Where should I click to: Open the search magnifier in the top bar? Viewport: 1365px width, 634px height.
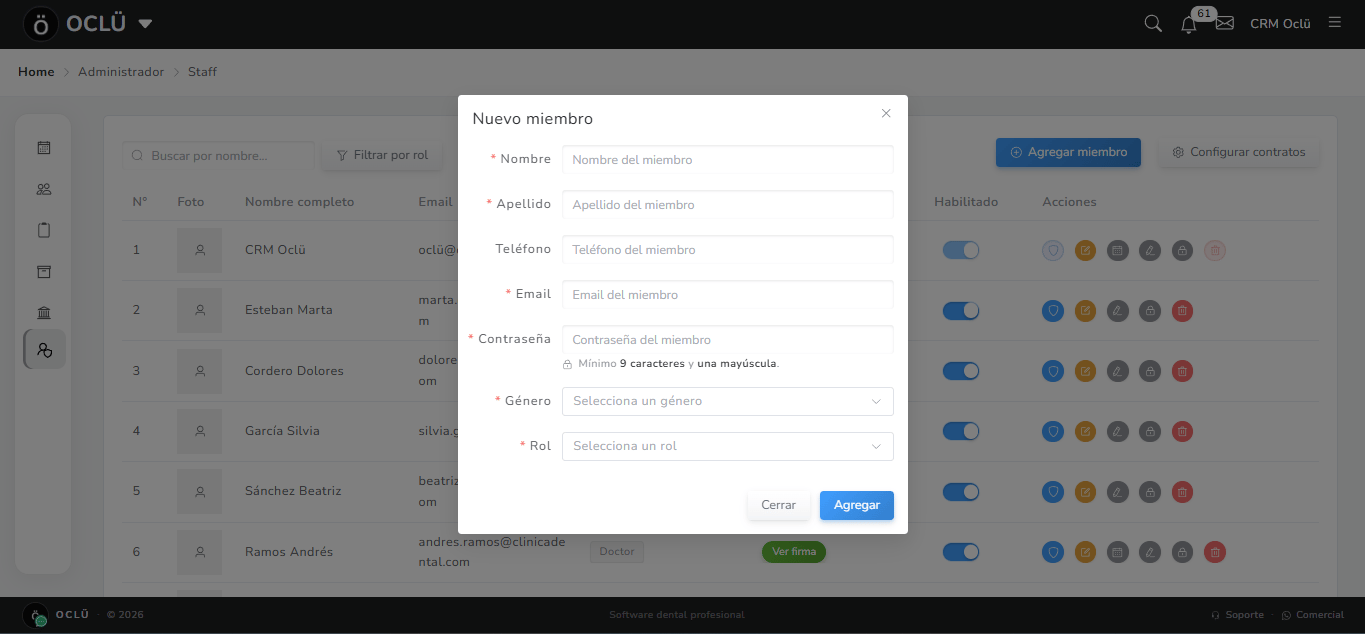pyautogui.click(x=1153, y=23)
